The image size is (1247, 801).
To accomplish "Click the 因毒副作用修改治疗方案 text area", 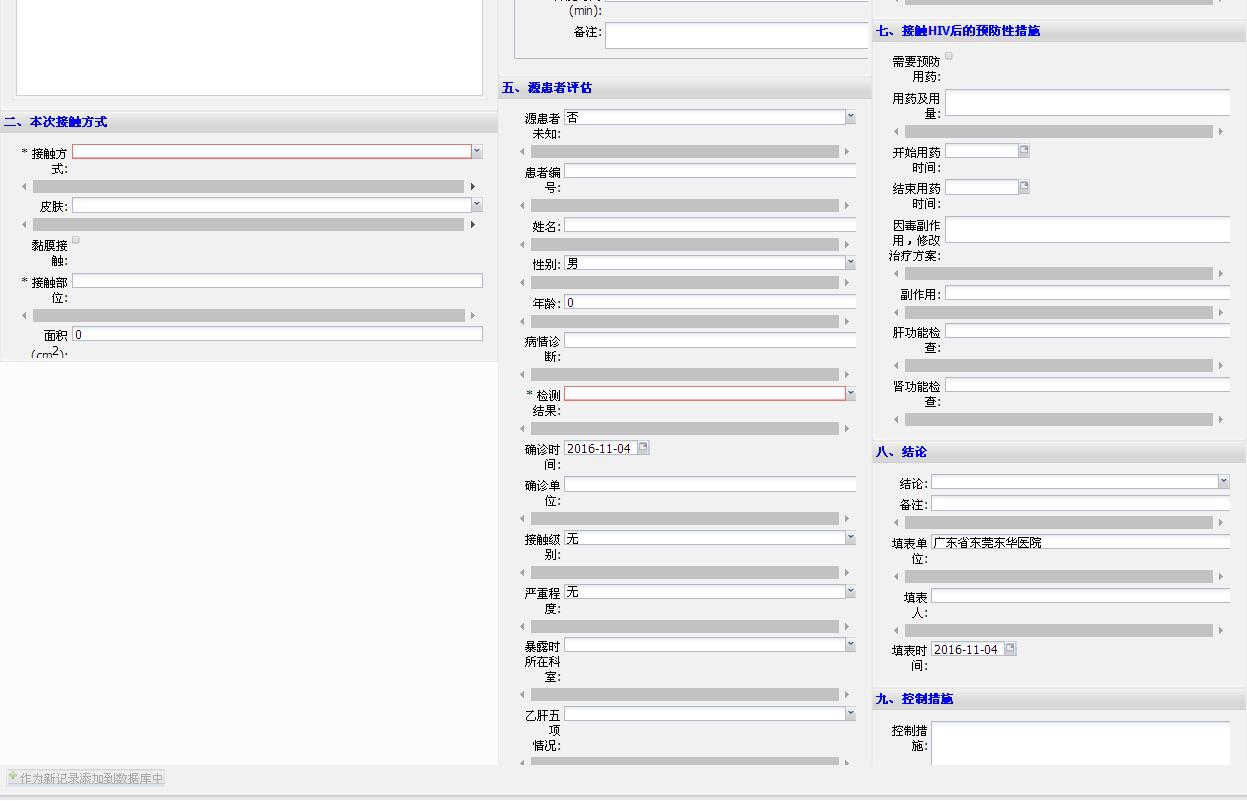I will (1087, 230).
